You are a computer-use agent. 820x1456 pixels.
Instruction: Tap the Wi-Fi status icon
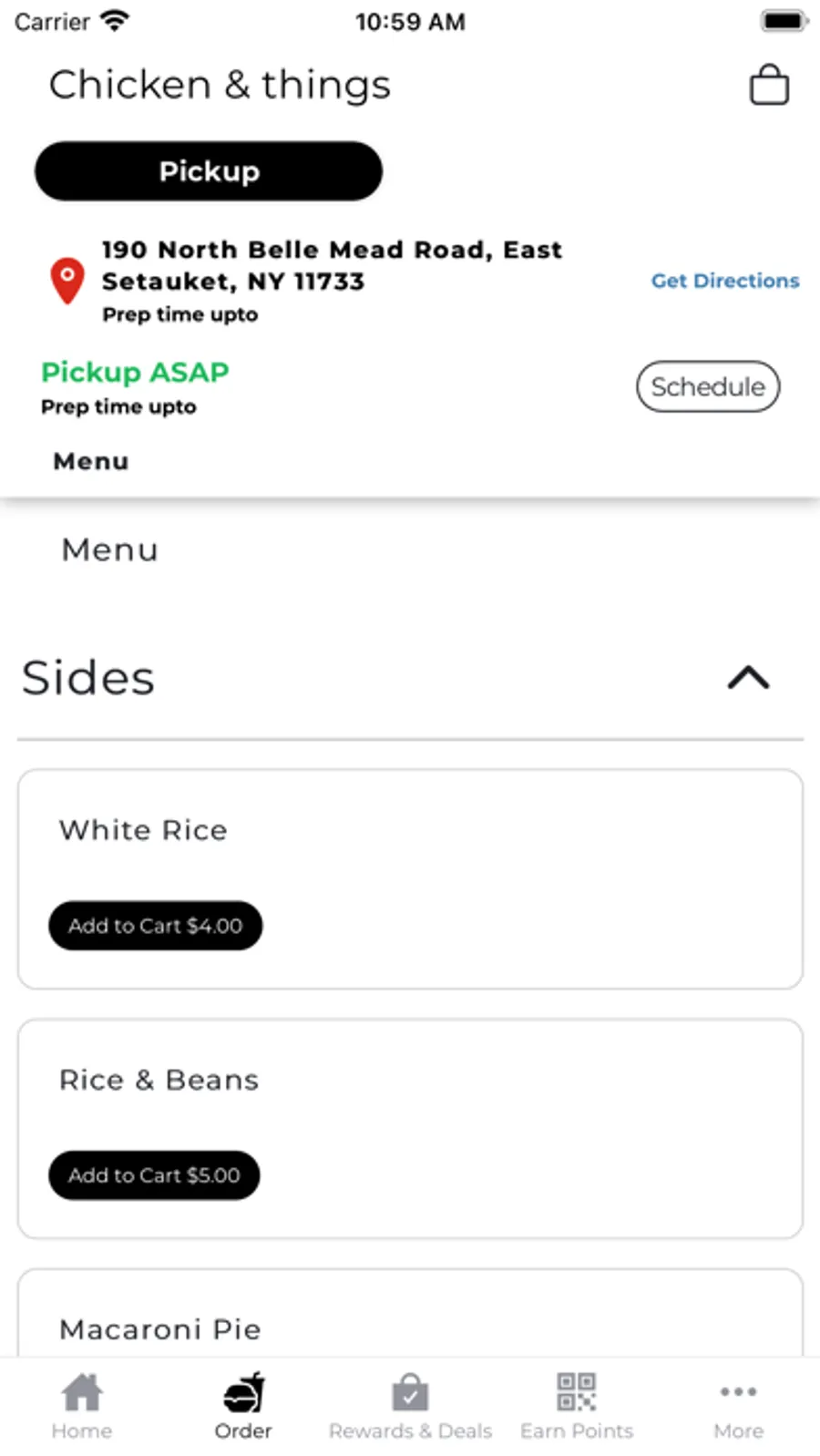[115, 21]
